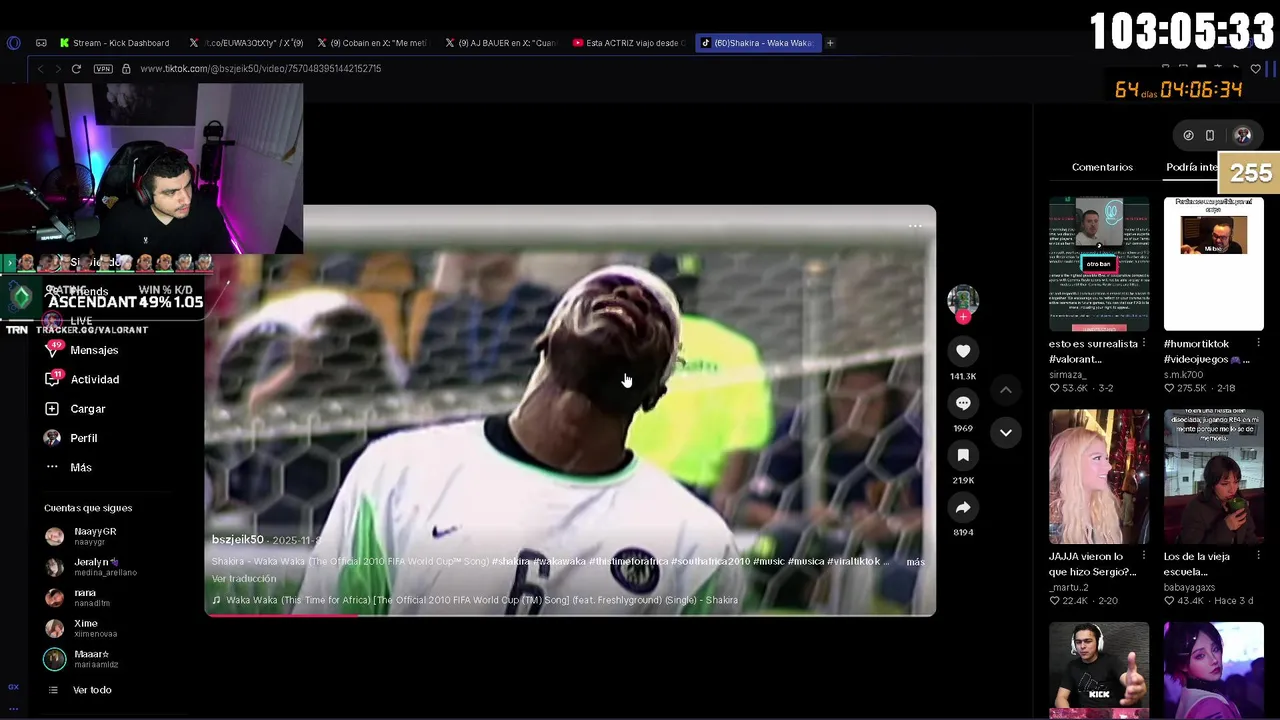The height and width of the screenshot is (720, 1280).
Task: Share the video using the arrow icon
Action: tap(963, 507)
